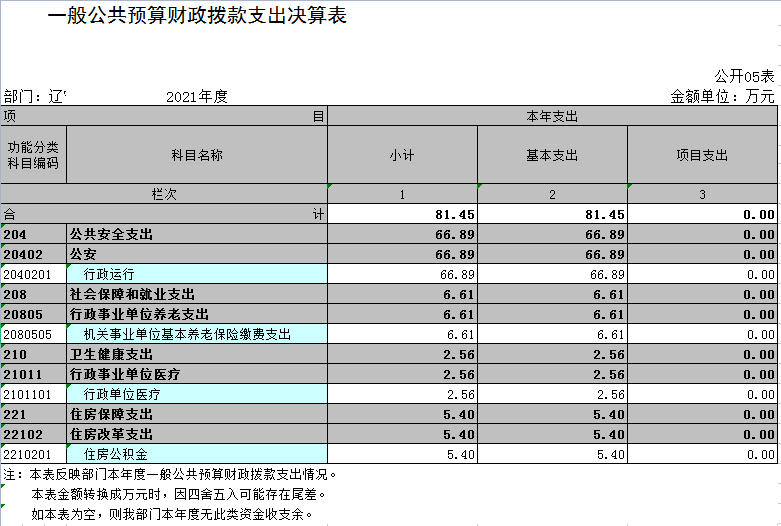Click the code cell 2080505

coord(33,334)
